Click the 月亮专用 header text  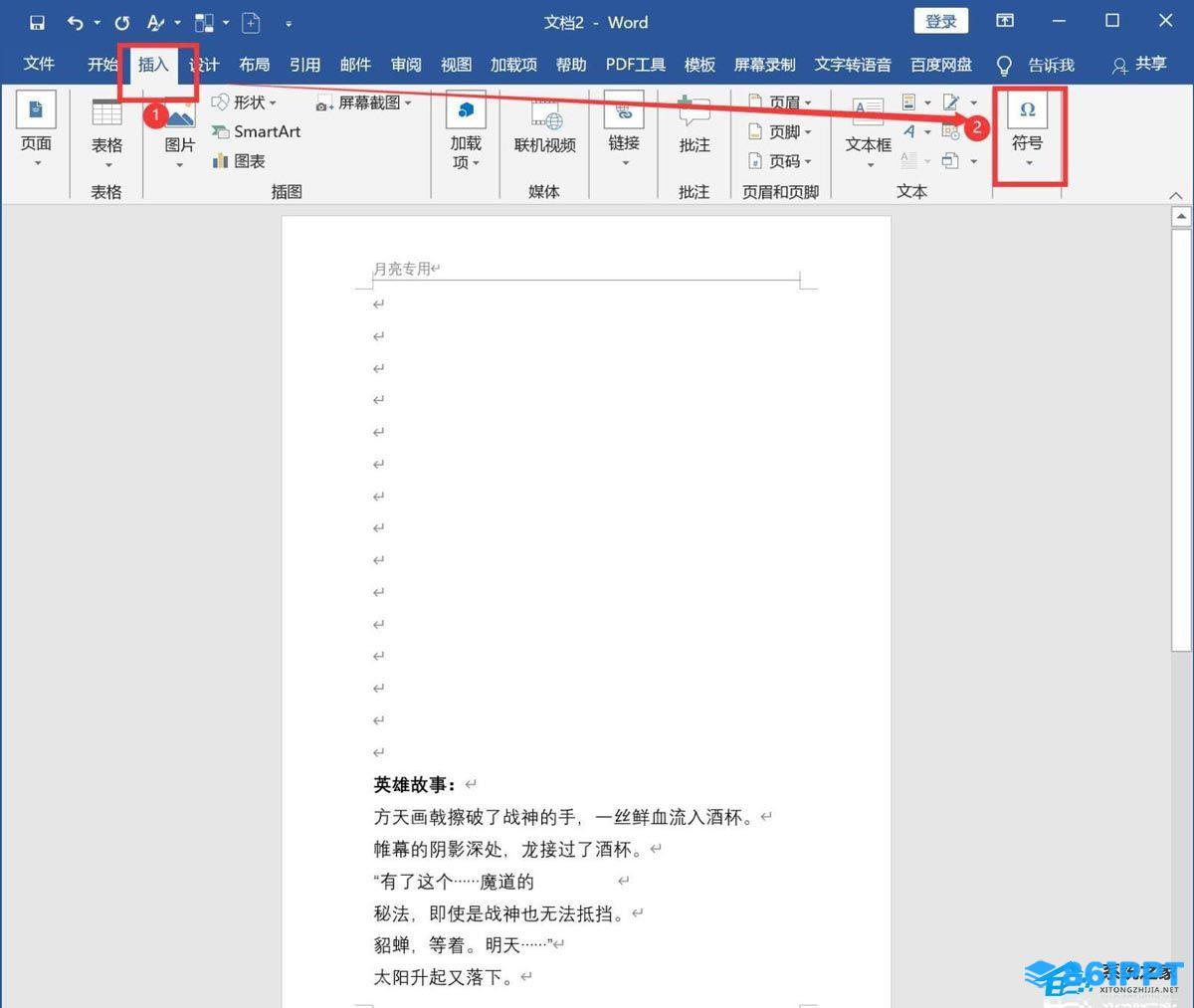[x=402, y=269]
